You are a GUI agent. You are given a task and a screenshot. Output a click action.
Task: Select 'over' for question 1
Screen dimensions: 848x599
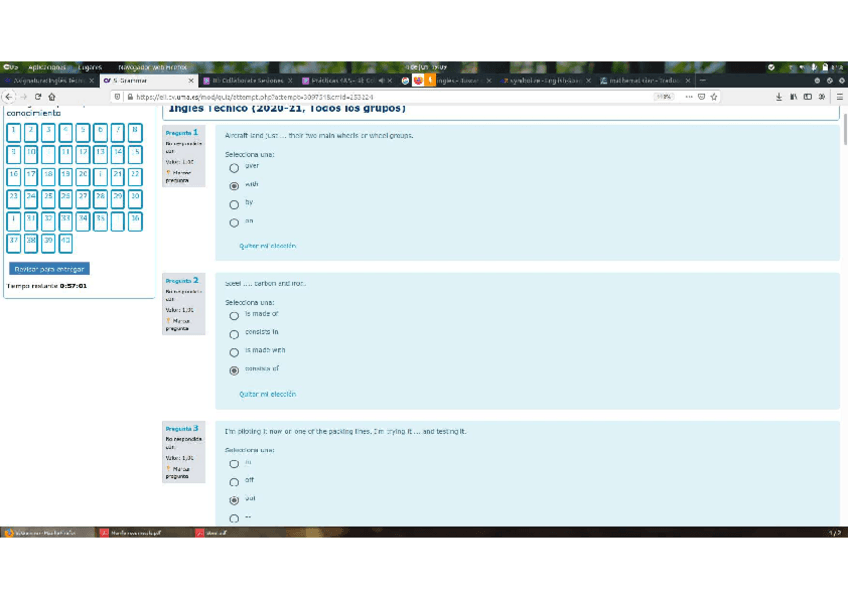[234, 168]
